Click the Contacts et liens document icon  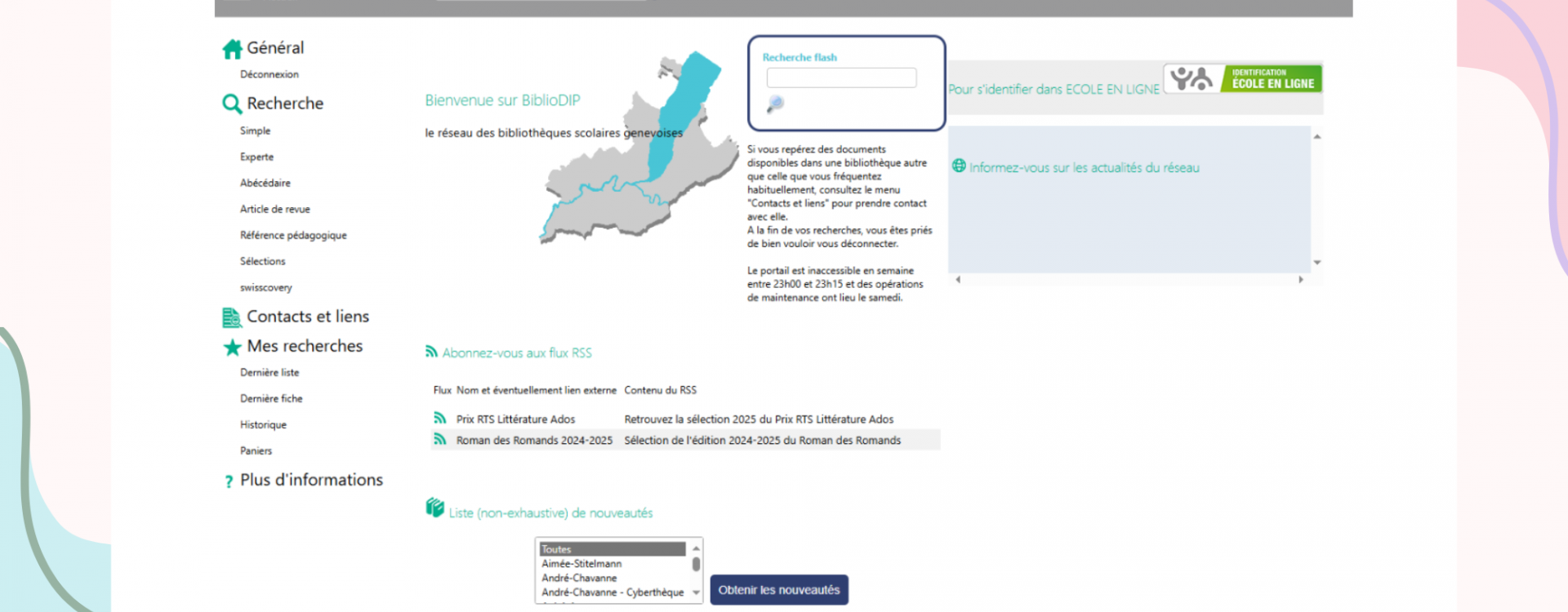(232, 317)
